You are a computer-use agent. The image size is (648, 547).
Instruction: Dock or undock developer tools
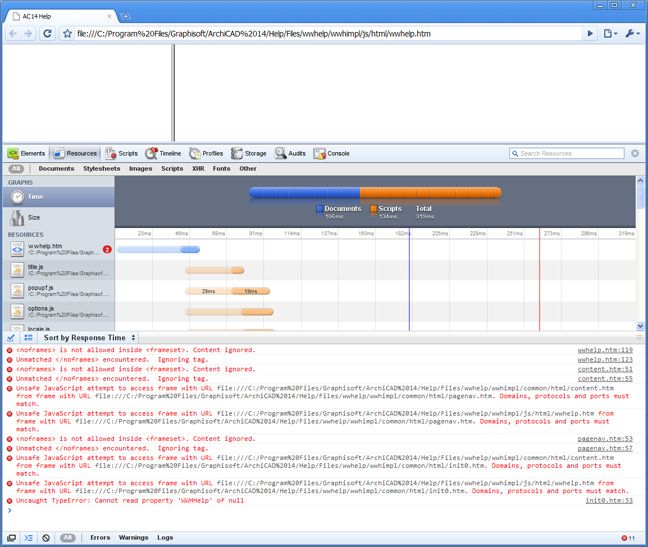(x=11, y=537)
